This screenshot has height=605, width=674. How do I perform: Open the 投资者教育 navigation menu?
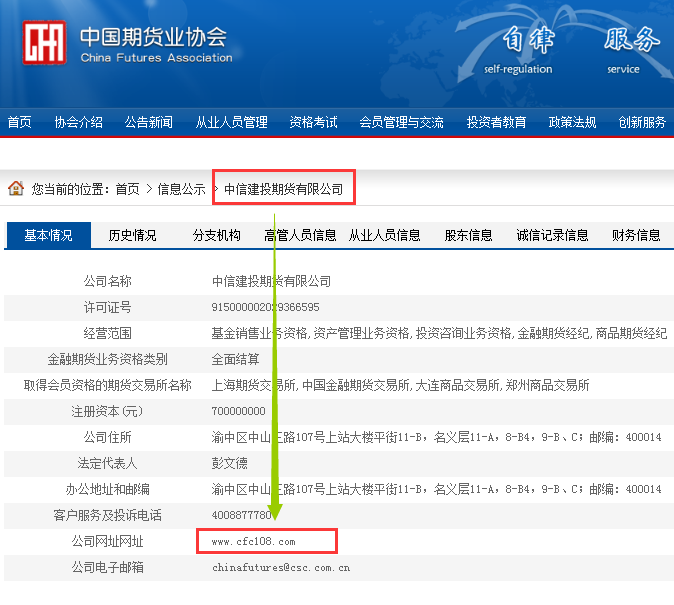click(x=496, y=122)
